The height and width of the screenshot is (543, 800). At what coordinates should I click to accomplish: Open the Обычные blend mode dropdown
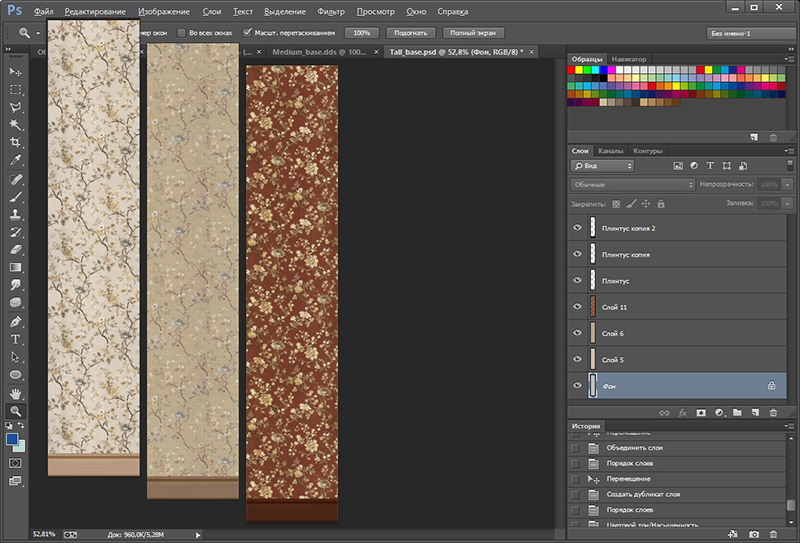pos(633,185)
